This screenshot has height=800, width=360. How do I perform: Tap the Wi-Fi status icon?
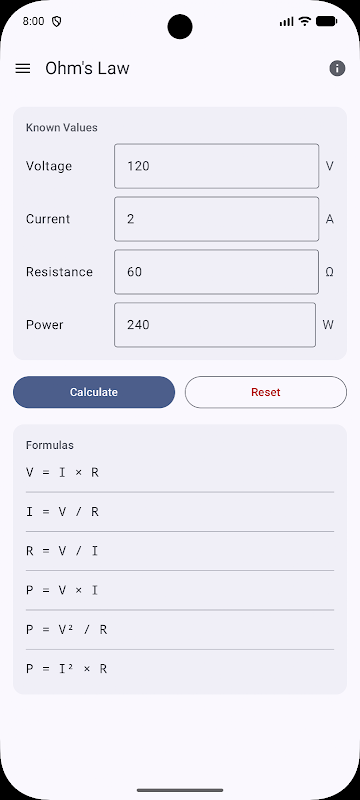[x=305, y=21]
